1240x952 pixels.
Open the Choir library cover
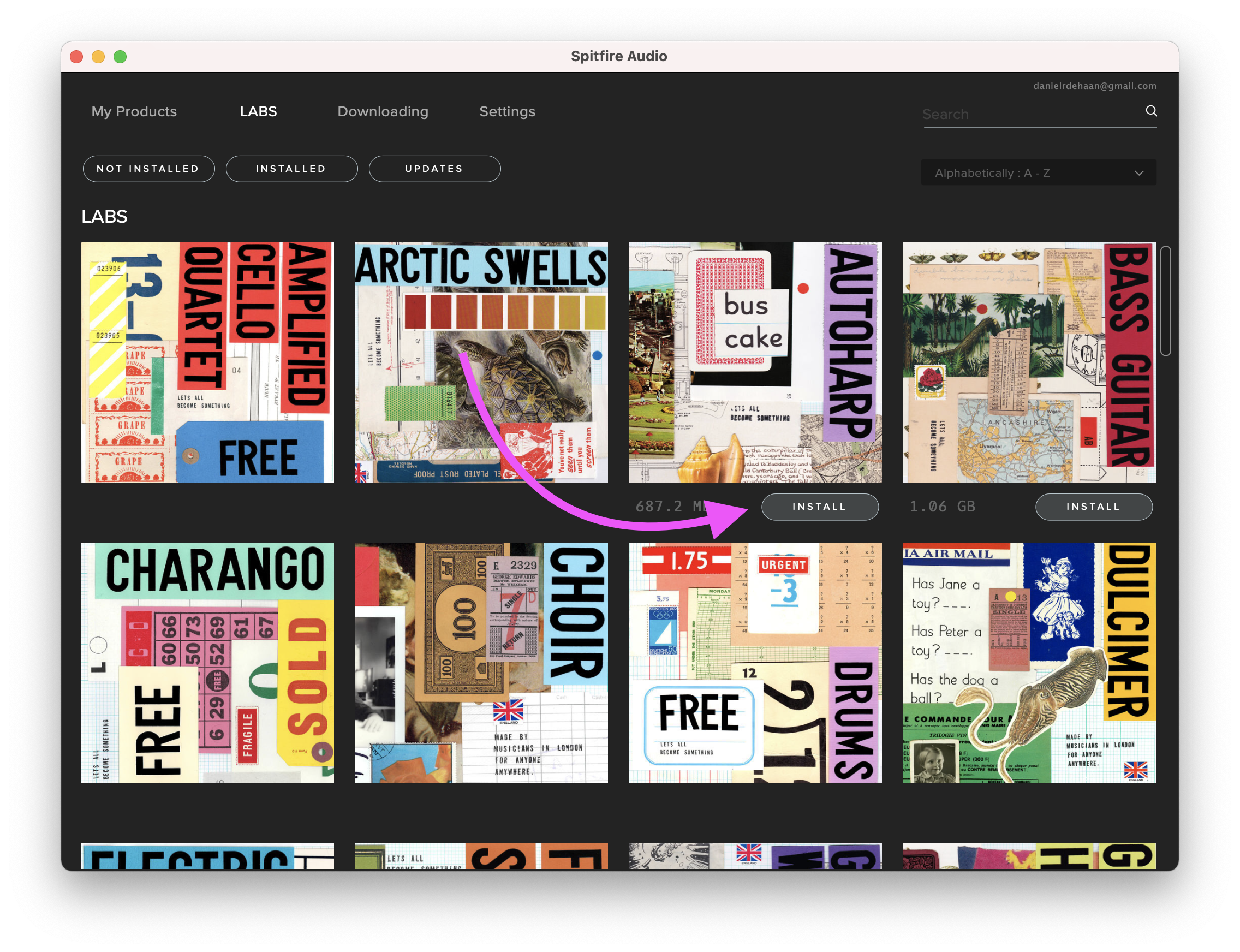click(x=481, y=663)
